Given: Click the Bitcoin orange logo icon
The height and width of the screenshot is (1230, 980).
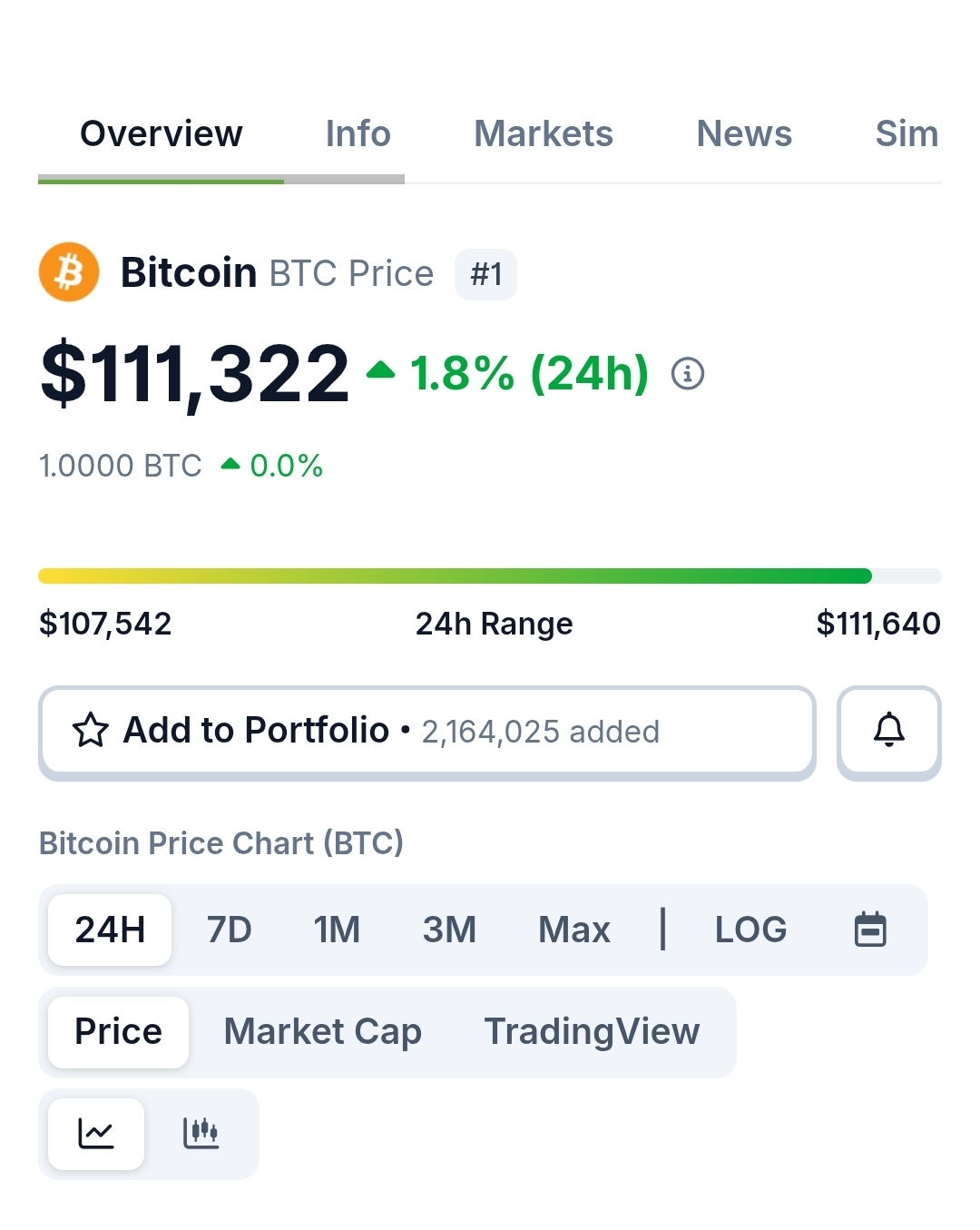Looking at the screenshot, I should coord(69,271).
